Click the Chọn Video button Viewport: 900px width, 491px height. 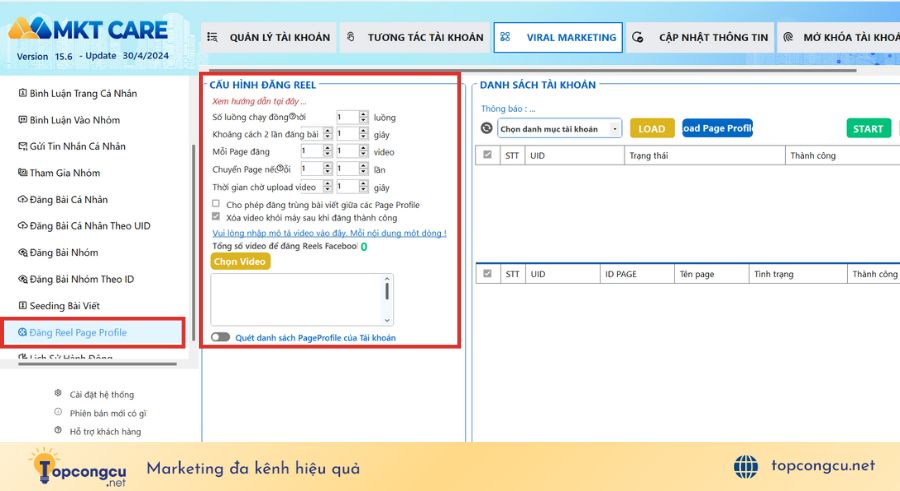pos(240,261)
